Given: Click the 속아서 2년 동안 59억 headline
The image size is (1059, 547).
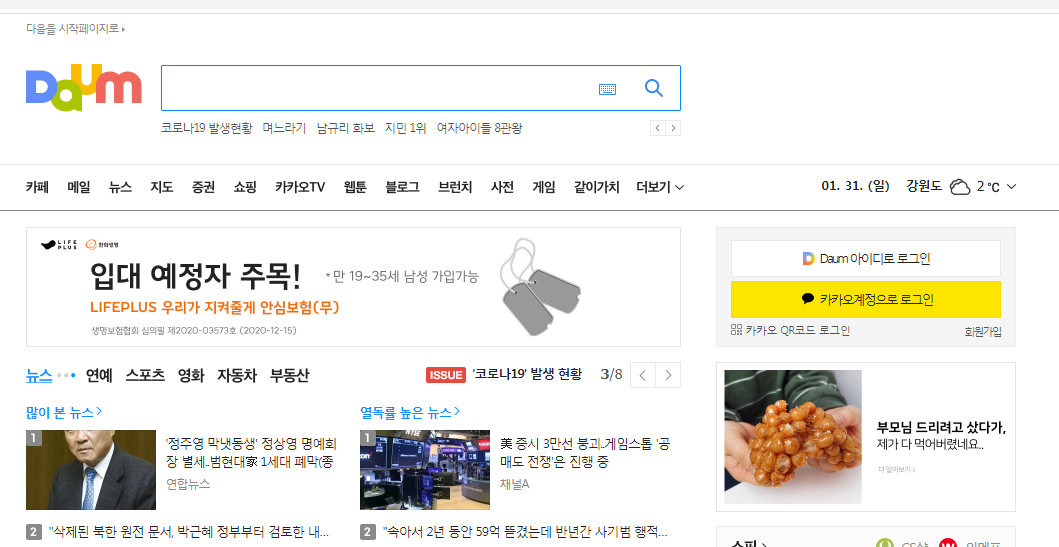Looking at the screenshot, I should coord(525,531).
